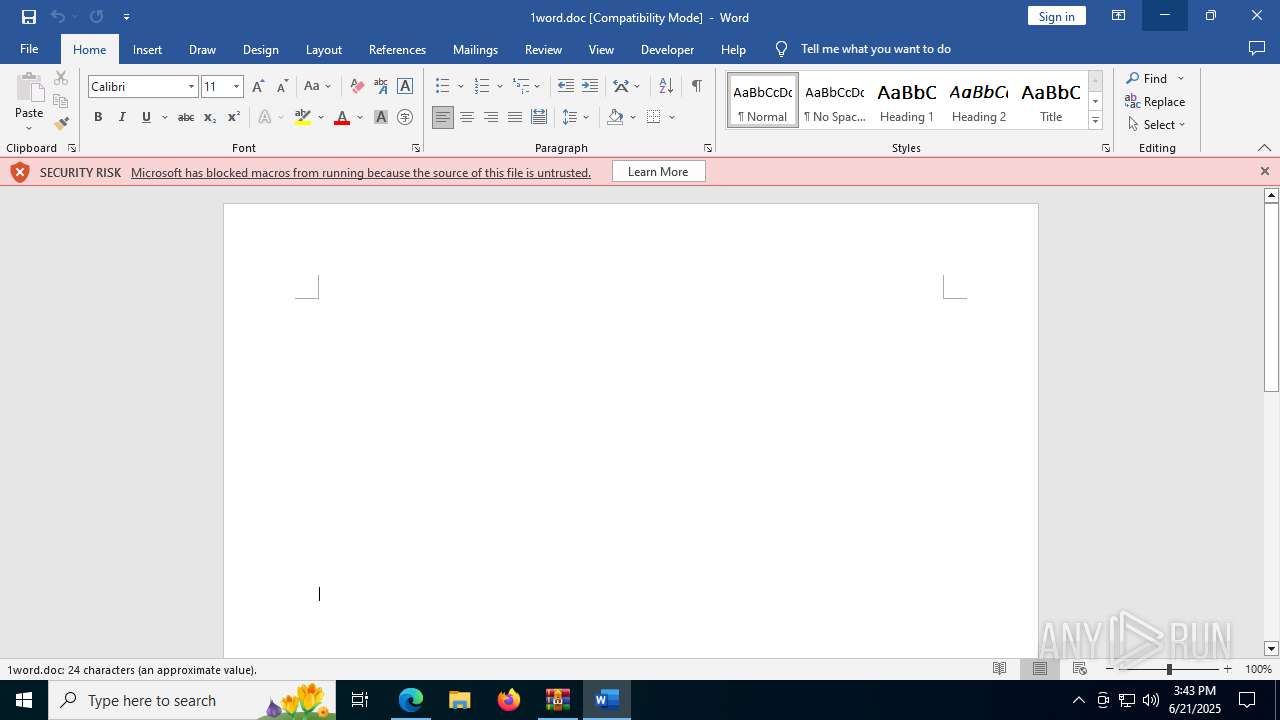Increase paragraph indent

pyautogui.click(x=590, y=86)
